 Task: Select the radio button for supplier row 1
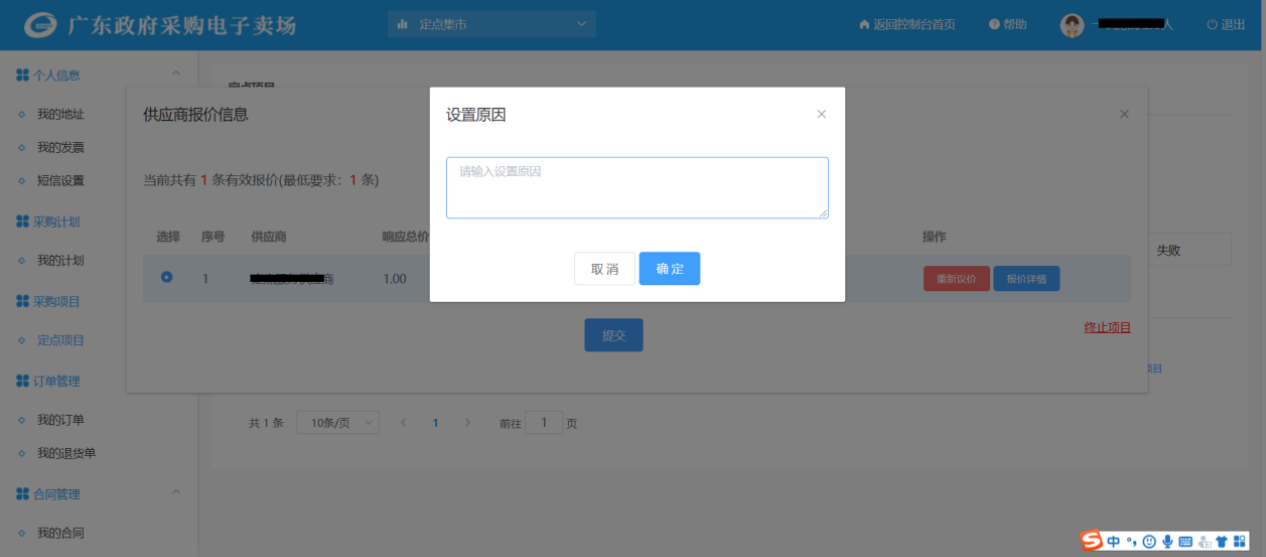pyautogui.click(x=167, y=277)
